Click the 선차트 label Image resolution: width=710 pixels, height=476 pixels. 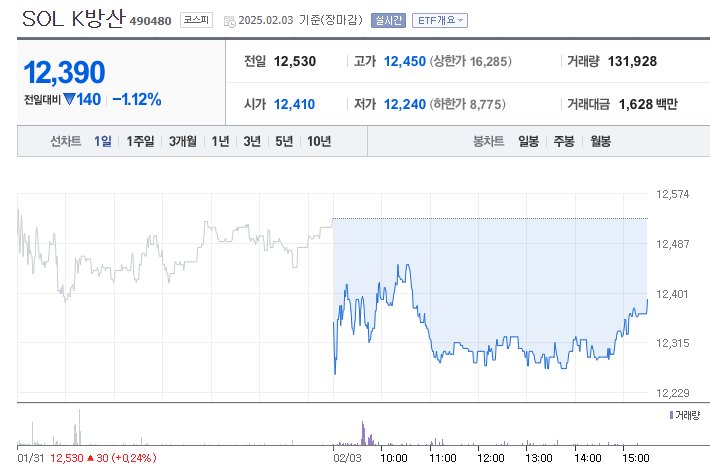coord(66,141)
